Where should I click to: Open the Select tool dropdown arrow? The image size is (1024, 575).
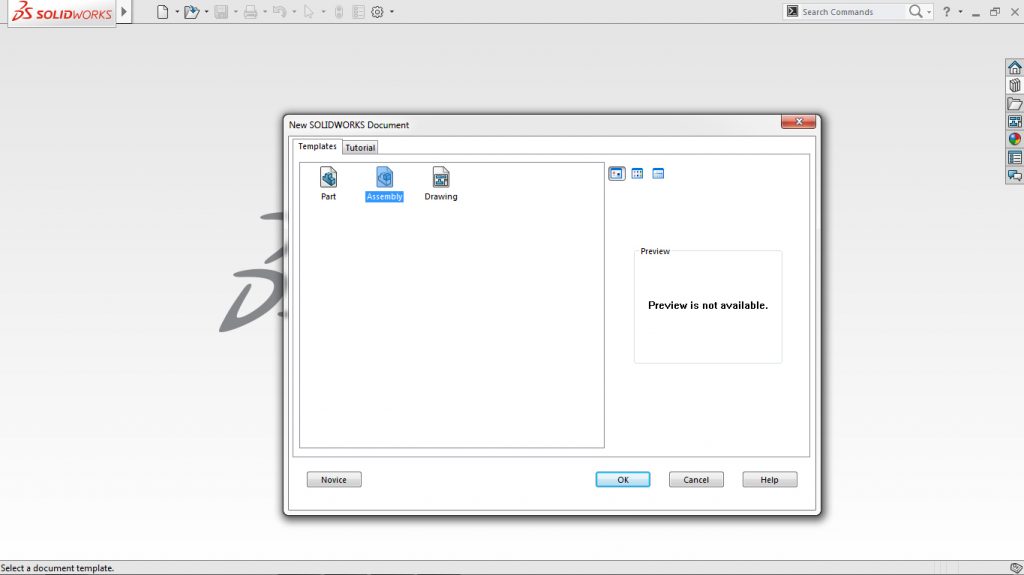(x=323, y=12)
